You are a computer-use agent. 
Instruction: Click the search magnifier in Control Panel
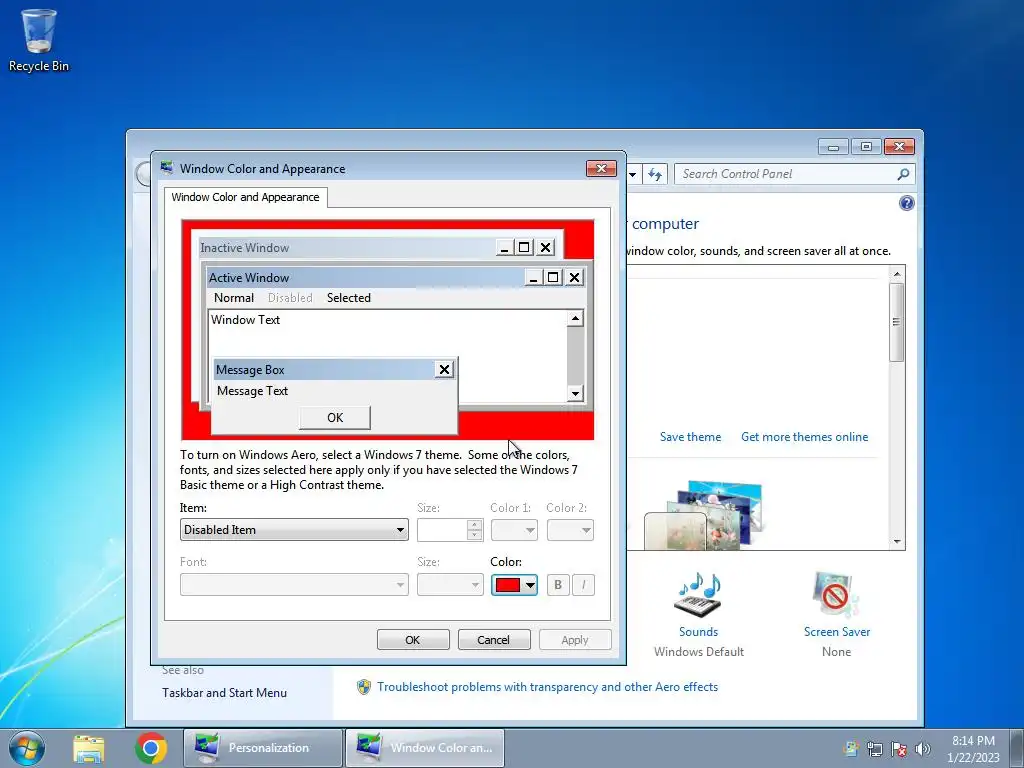pyautogui.click(x=903, y=174)
